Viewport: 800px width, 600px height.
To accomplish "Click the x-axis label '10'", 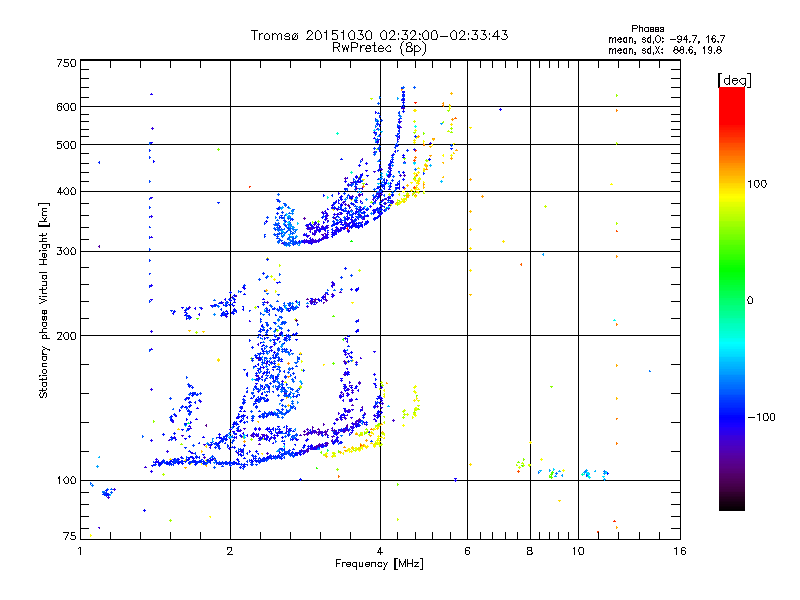I will coord(578,551).
